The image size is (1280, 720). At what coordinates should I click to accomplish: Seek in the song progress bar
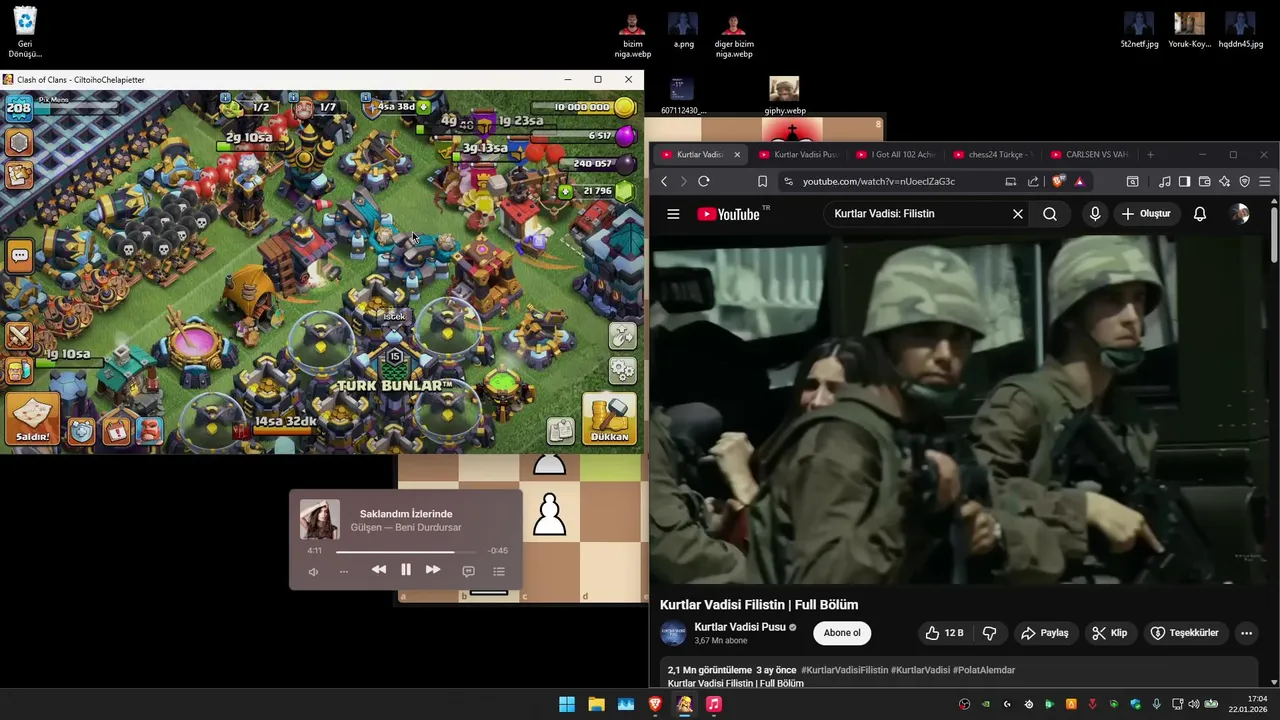tap(405, 551)
